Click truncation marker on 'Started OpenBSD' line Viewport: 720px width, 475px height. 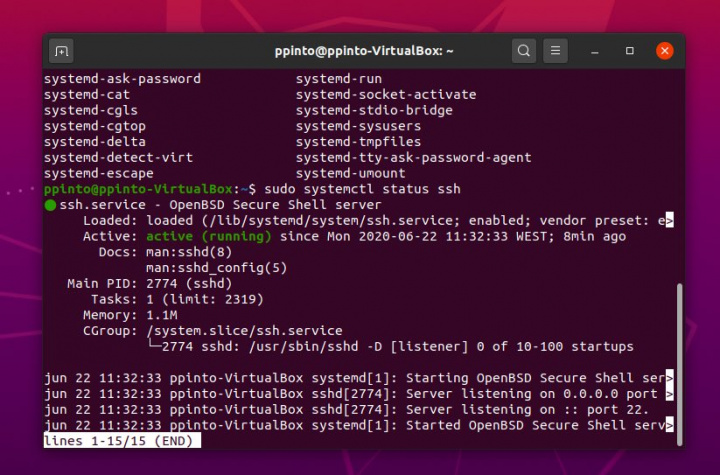pyautogui.click(x=668, y=425)
